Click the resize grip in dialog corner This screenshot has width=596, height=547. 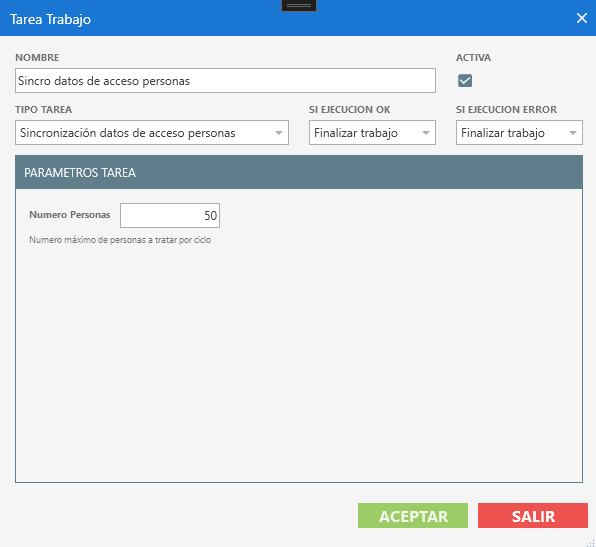(x=591, y=542)
